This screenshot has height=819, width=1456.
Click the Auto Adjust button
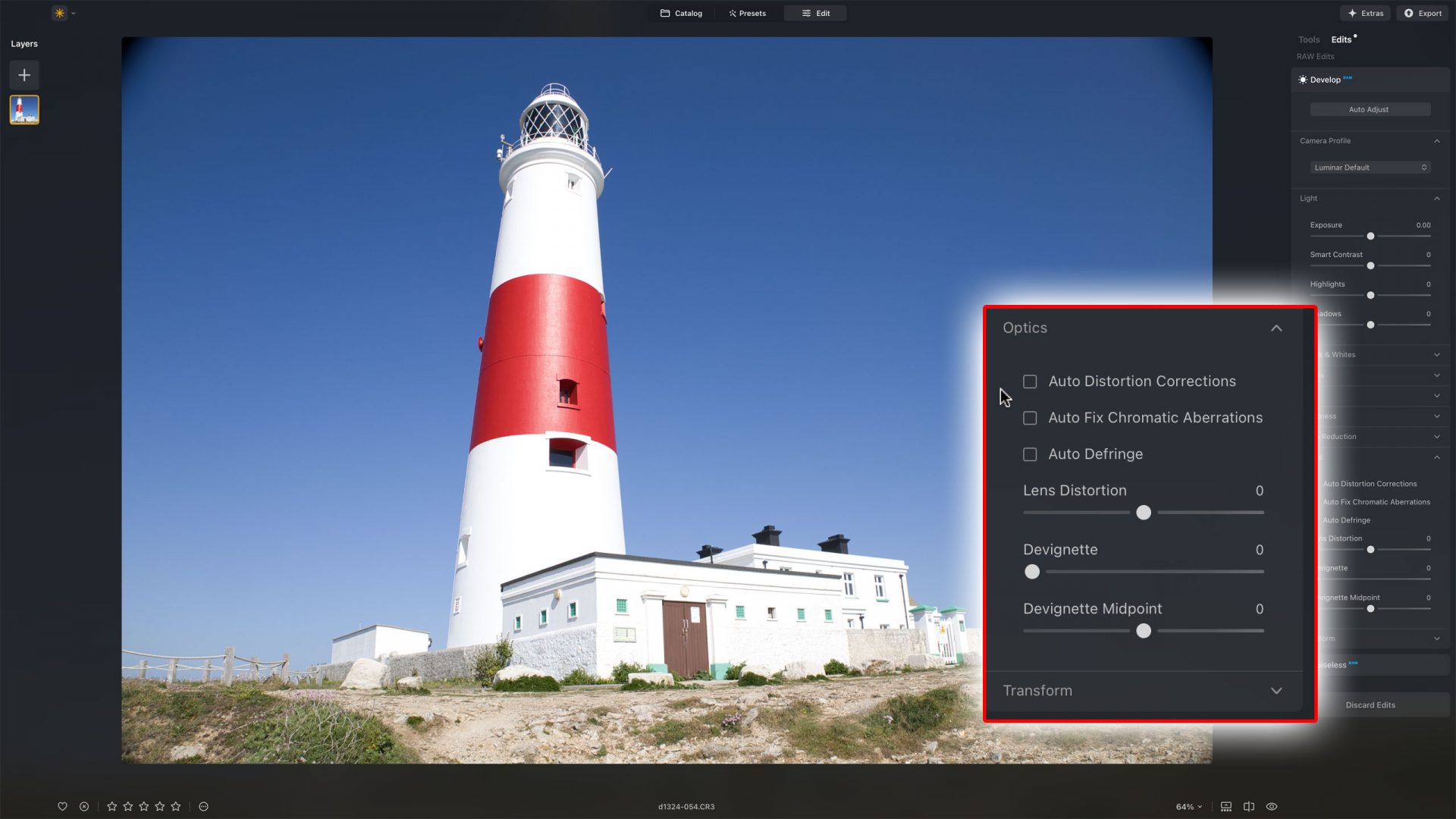1369,109
